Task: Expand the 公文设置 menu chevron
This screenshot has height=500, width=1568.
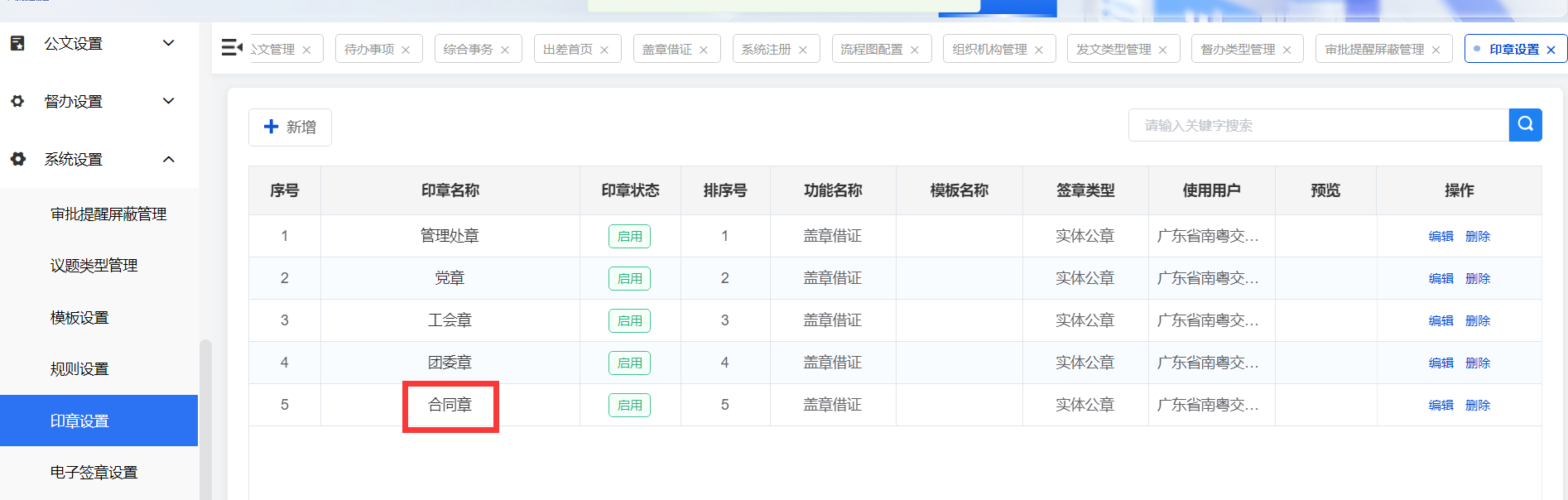Action: point(169,43)
